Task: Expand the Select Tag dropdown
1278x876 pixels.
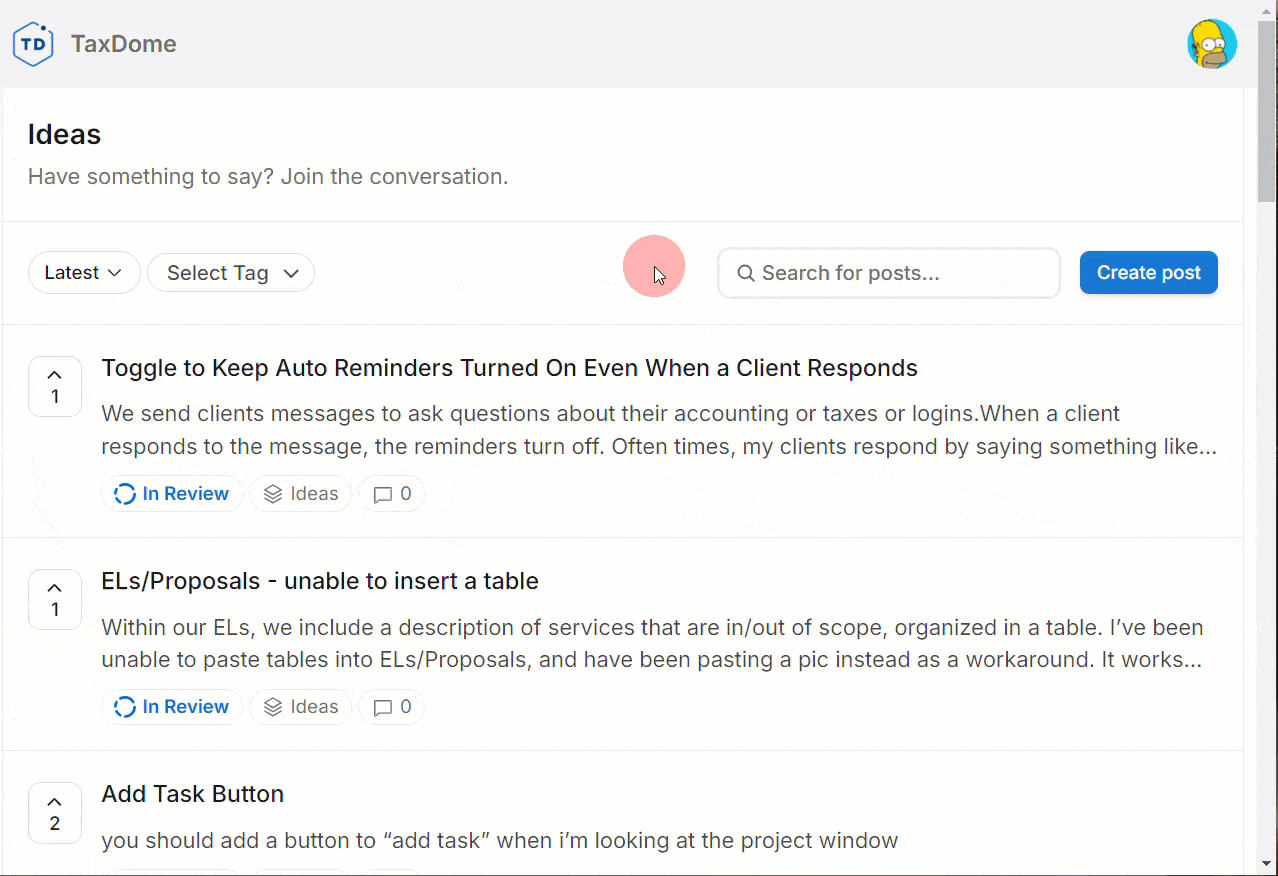Action: coord(231,273)
